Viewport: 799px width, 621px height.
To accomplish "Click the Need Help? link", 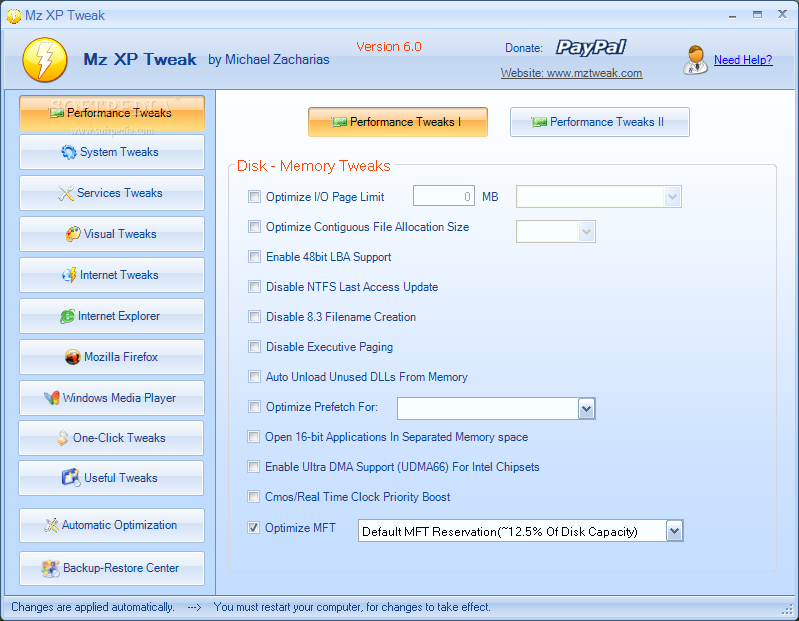I will pos(743,60).
